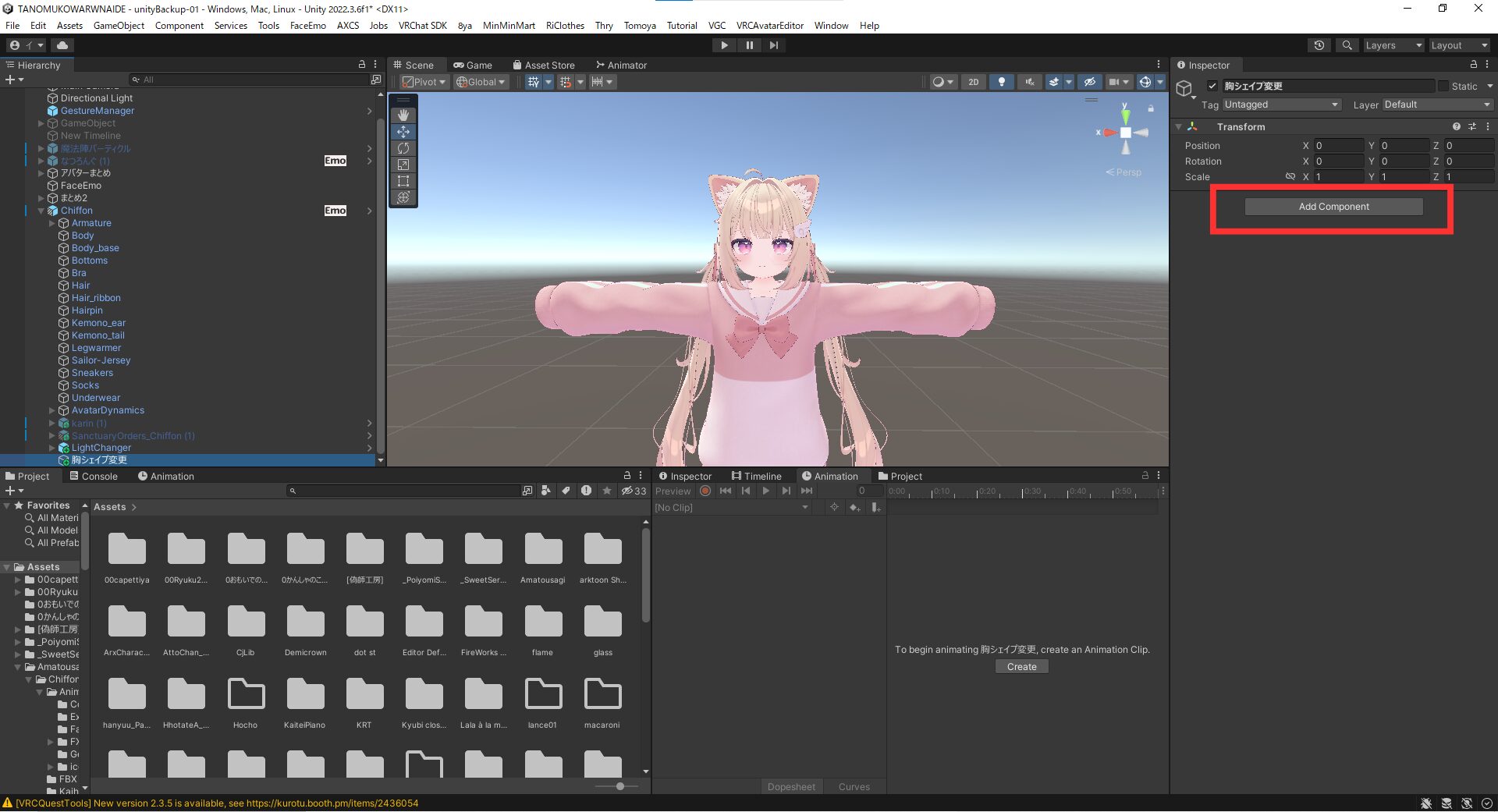
Task: Select the Rotate tool
Action: (x=403, y=148)
